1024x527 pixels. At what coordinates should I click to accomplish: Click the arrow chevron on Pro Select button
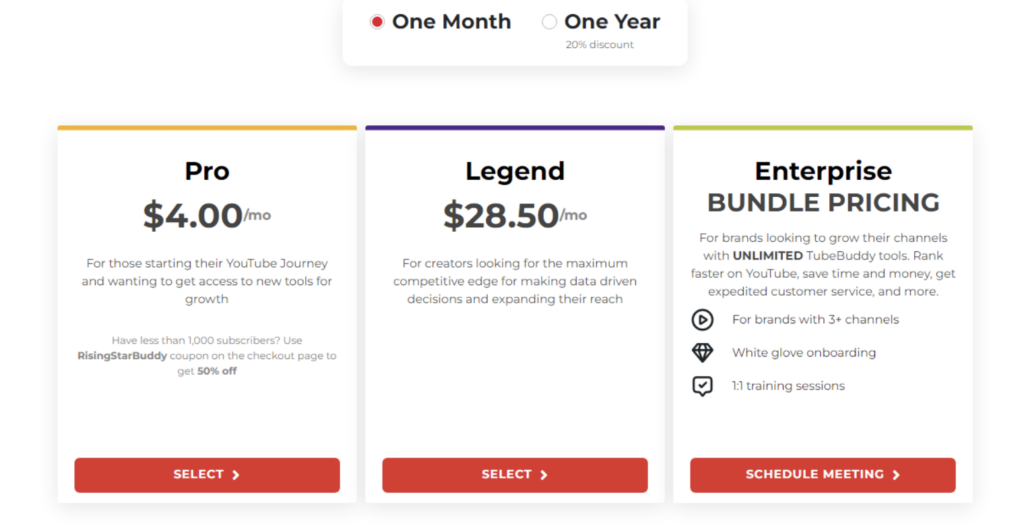236,475
